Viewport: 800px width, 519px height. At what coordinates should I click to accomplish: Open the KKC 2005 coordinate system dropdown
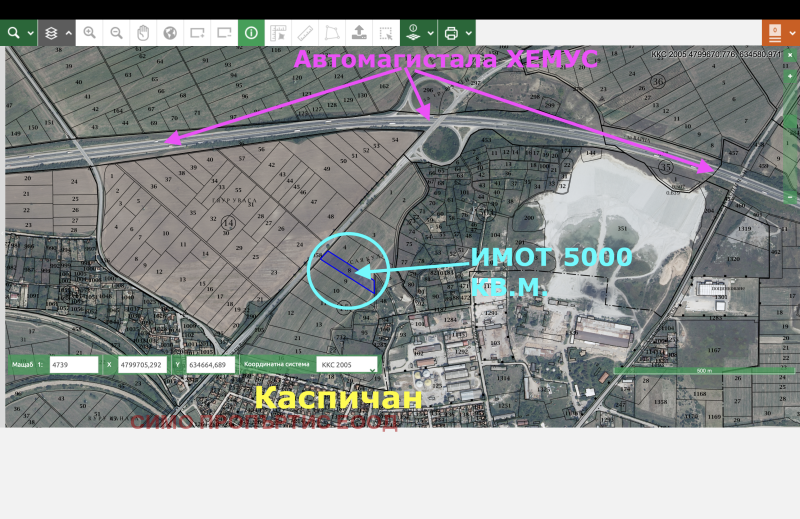pos(346,365)
